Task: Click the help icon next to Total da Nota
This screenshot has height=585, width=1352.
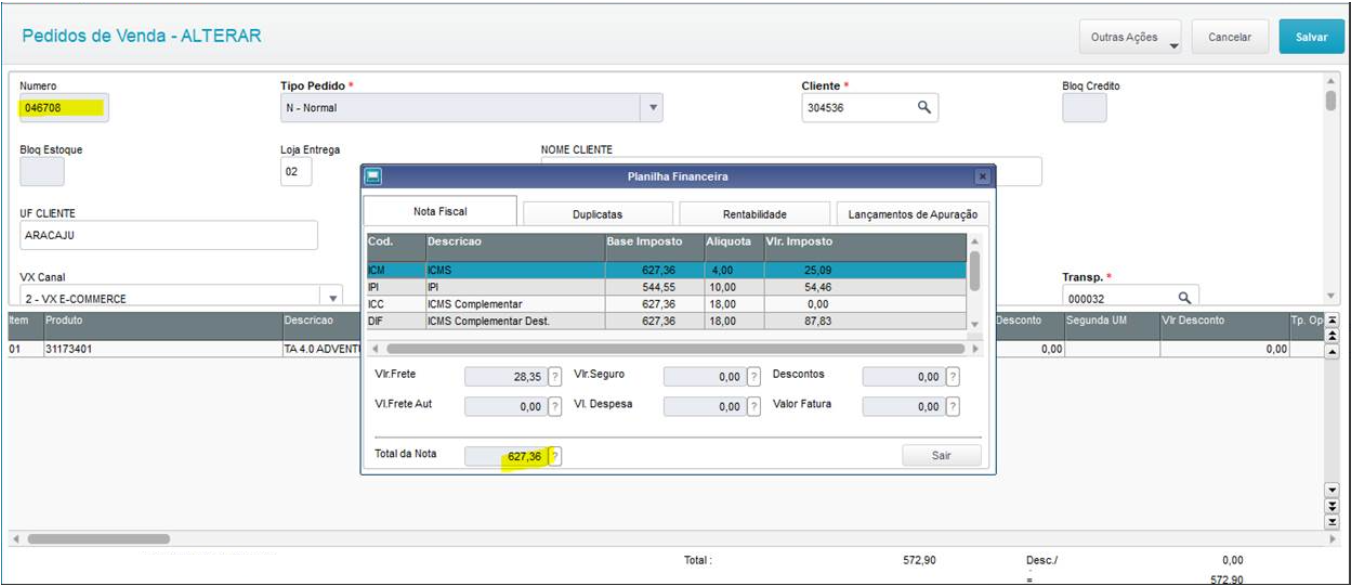Action: (x=556, y=456)
